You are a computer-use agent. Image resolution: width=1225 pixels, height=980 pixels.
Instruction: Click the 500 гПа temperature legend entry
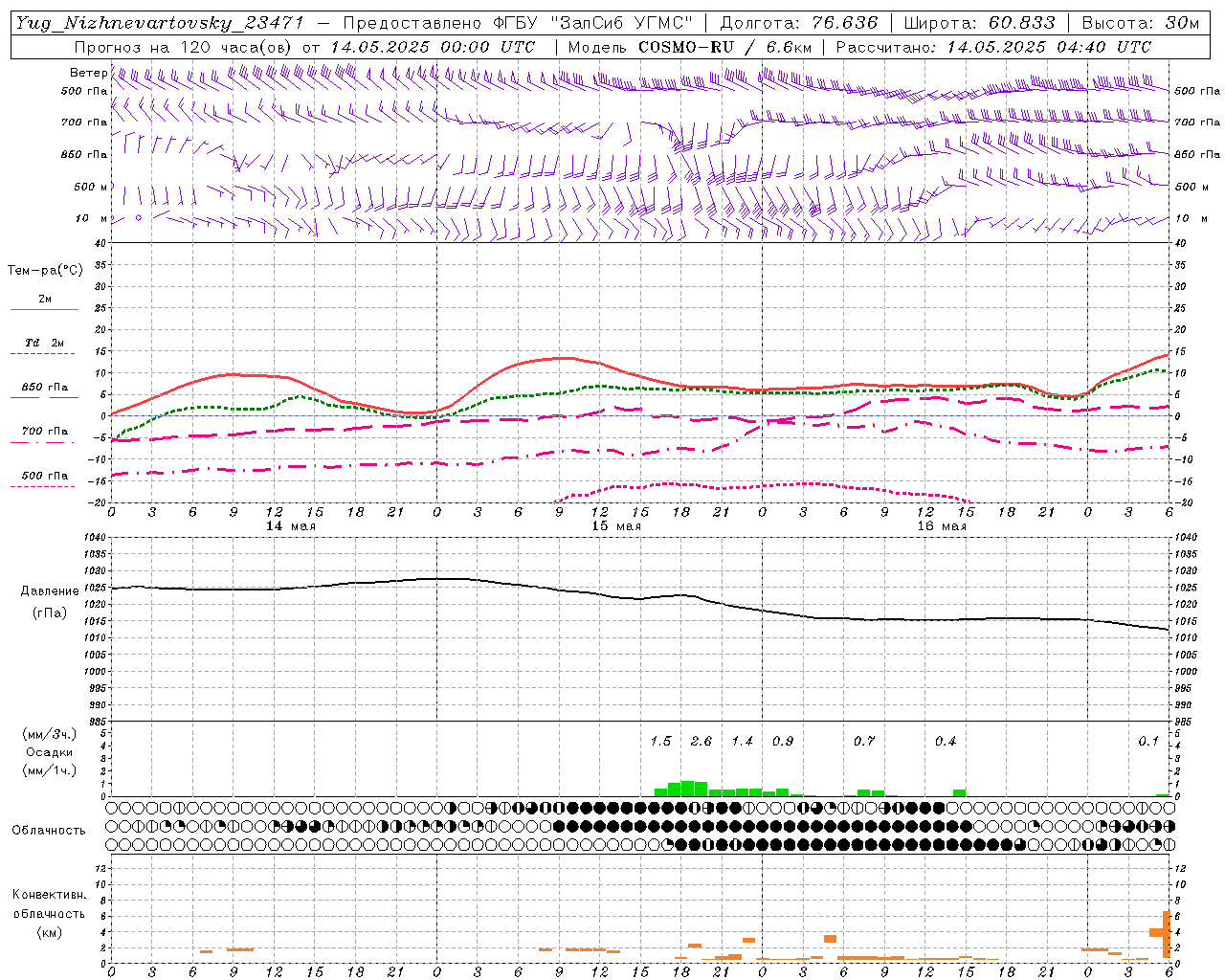coord(44,476)
